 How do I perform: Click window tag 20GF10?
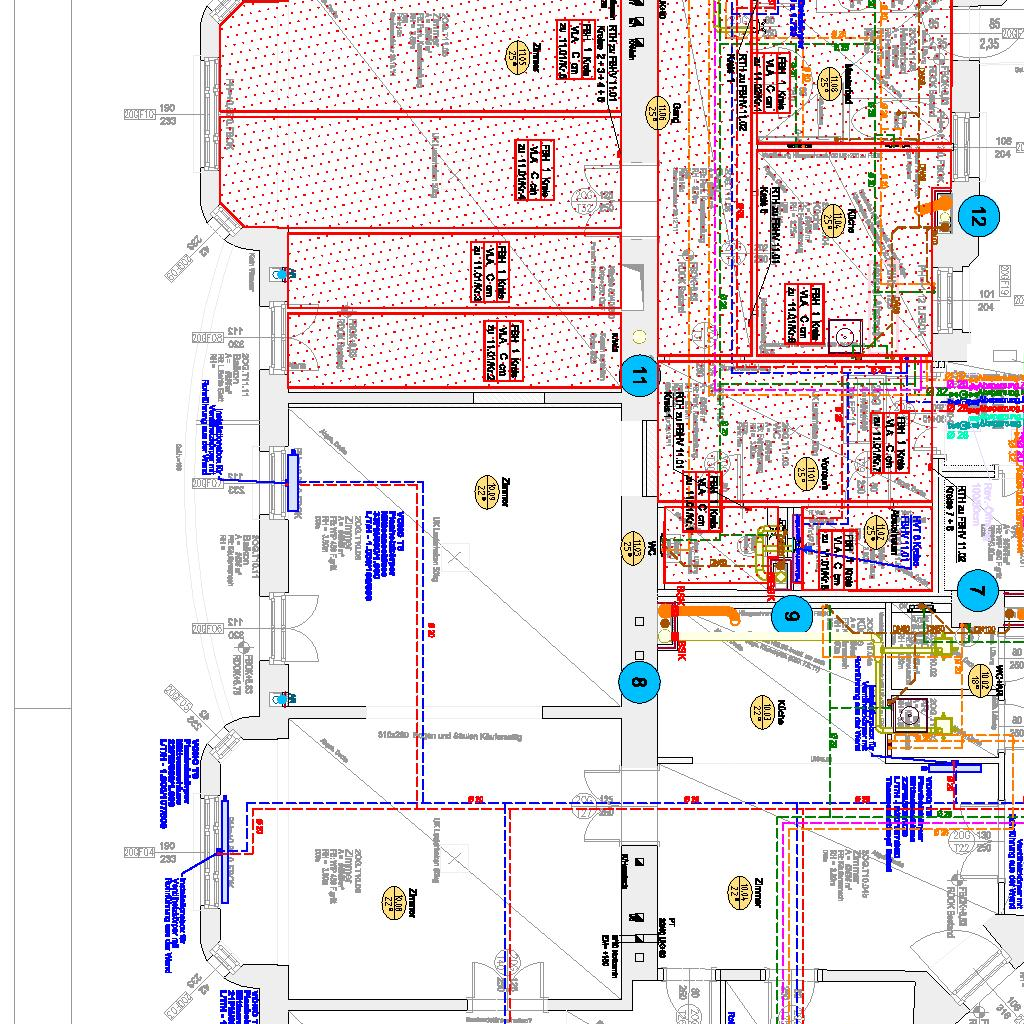coord(140,114)
